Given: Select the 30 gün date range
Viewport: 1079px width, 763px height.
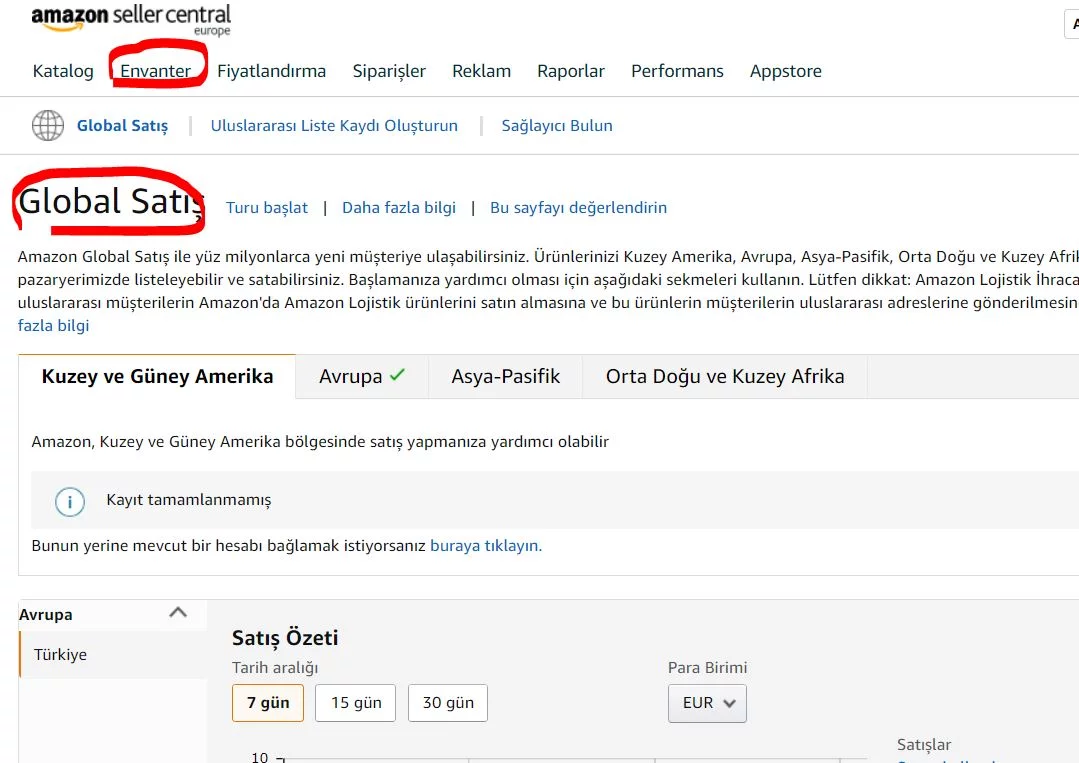Looking at the screenshot, I should tap(447, 703).
